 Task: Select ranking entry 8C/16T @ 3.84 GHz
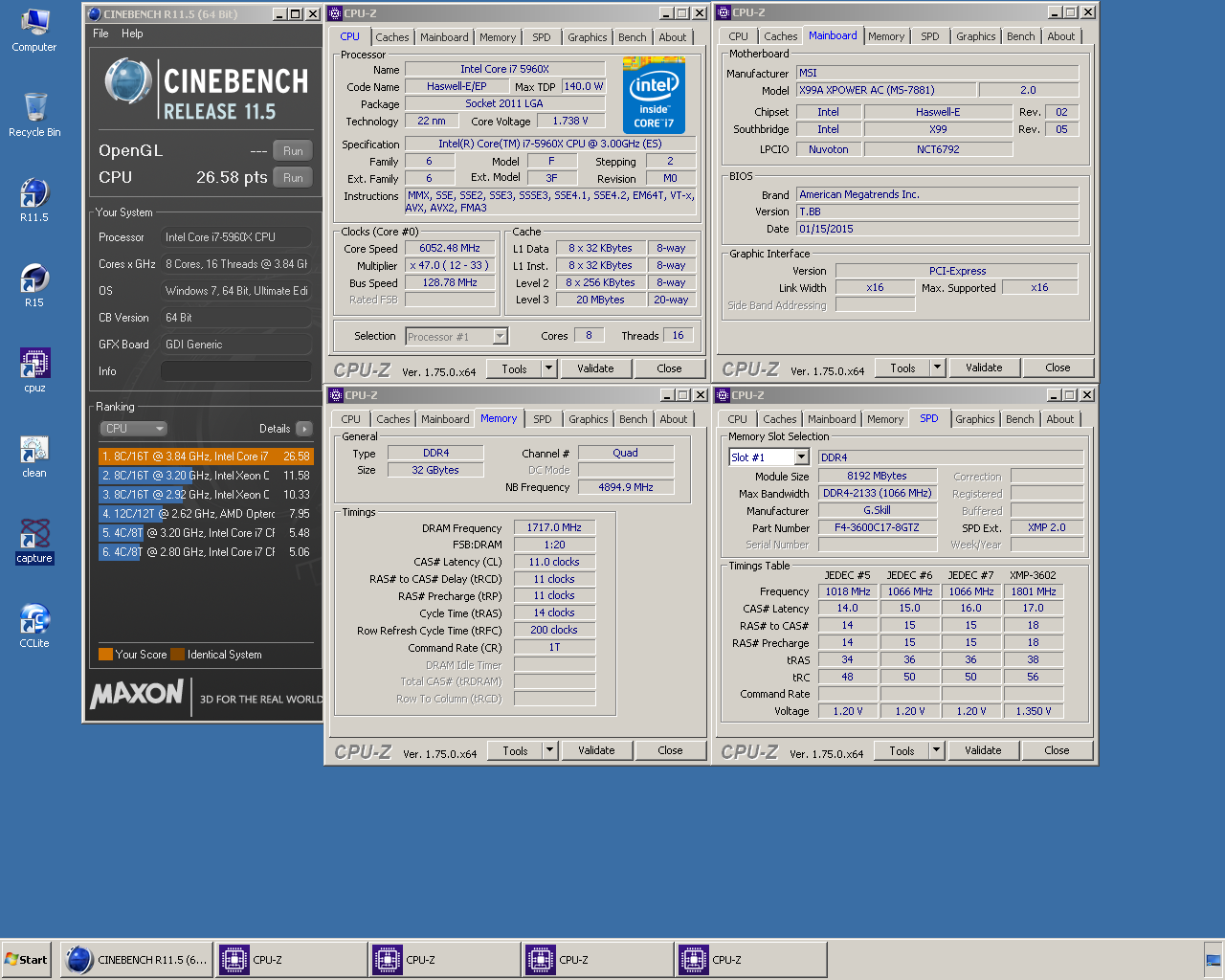(206, 457)
